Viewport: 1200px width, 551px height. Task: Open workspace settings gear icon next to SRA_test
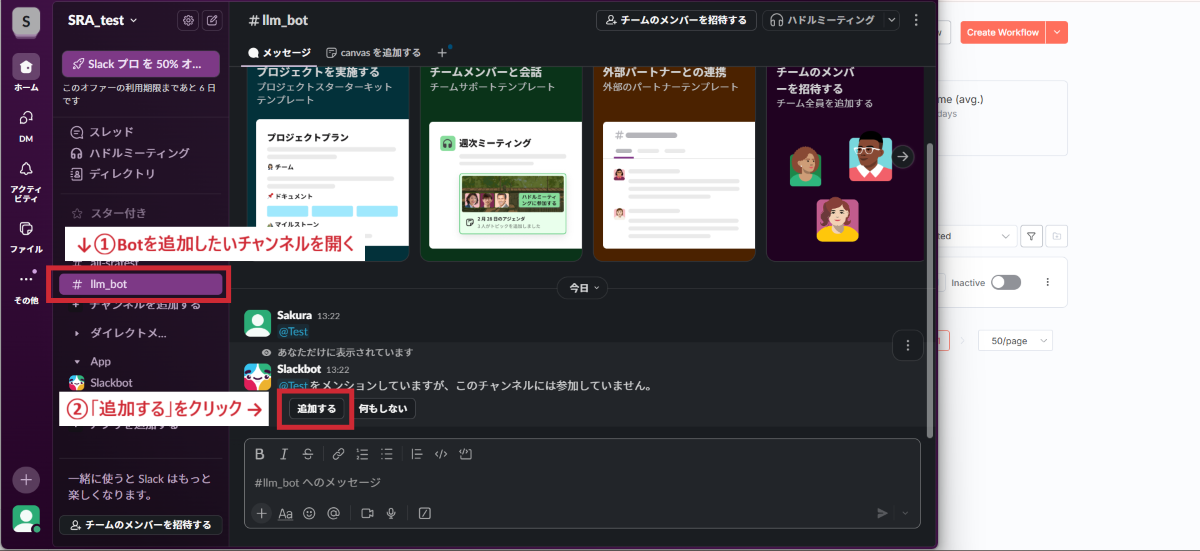[x=187, y=20]
